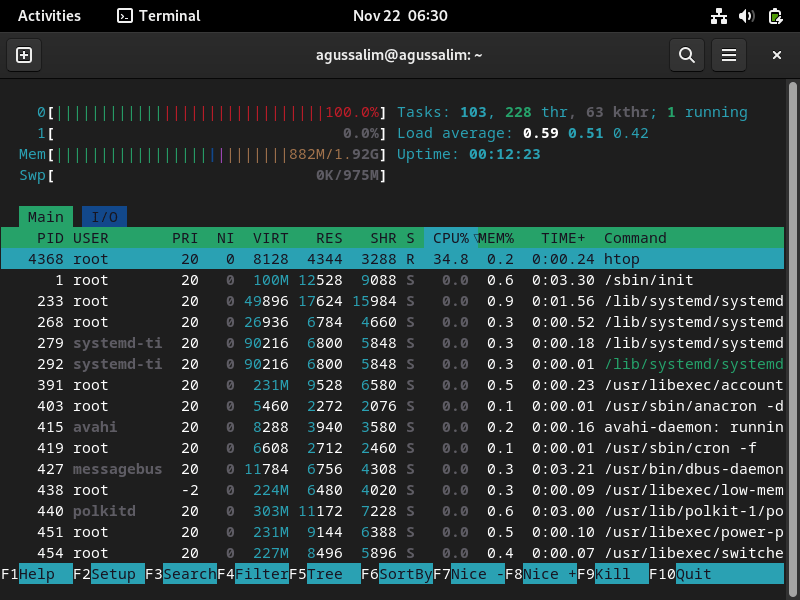Switch to the I/O tab in htop
Viewport: 800px width, 600px height.
[104, 217]
